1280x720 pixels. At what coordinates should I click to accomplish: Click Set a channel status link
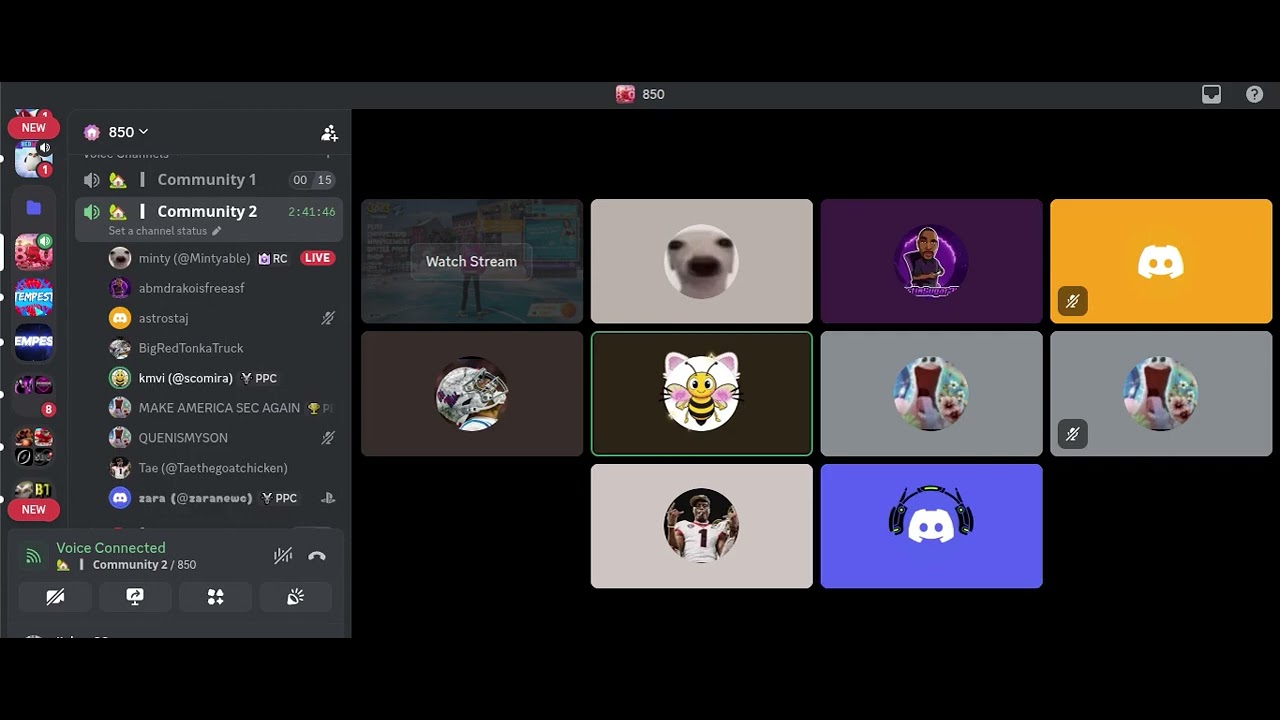[165, 231]
